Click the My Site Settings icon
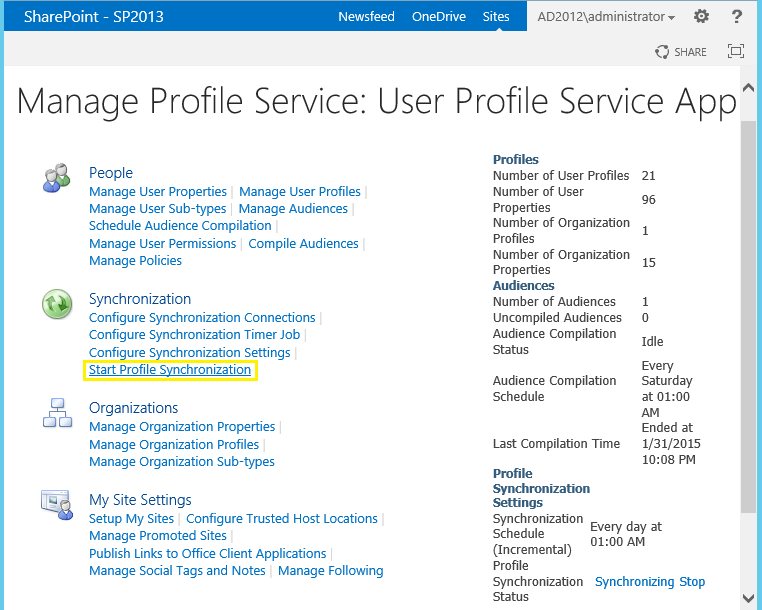The image size is (762, 610). coord(57,505)
